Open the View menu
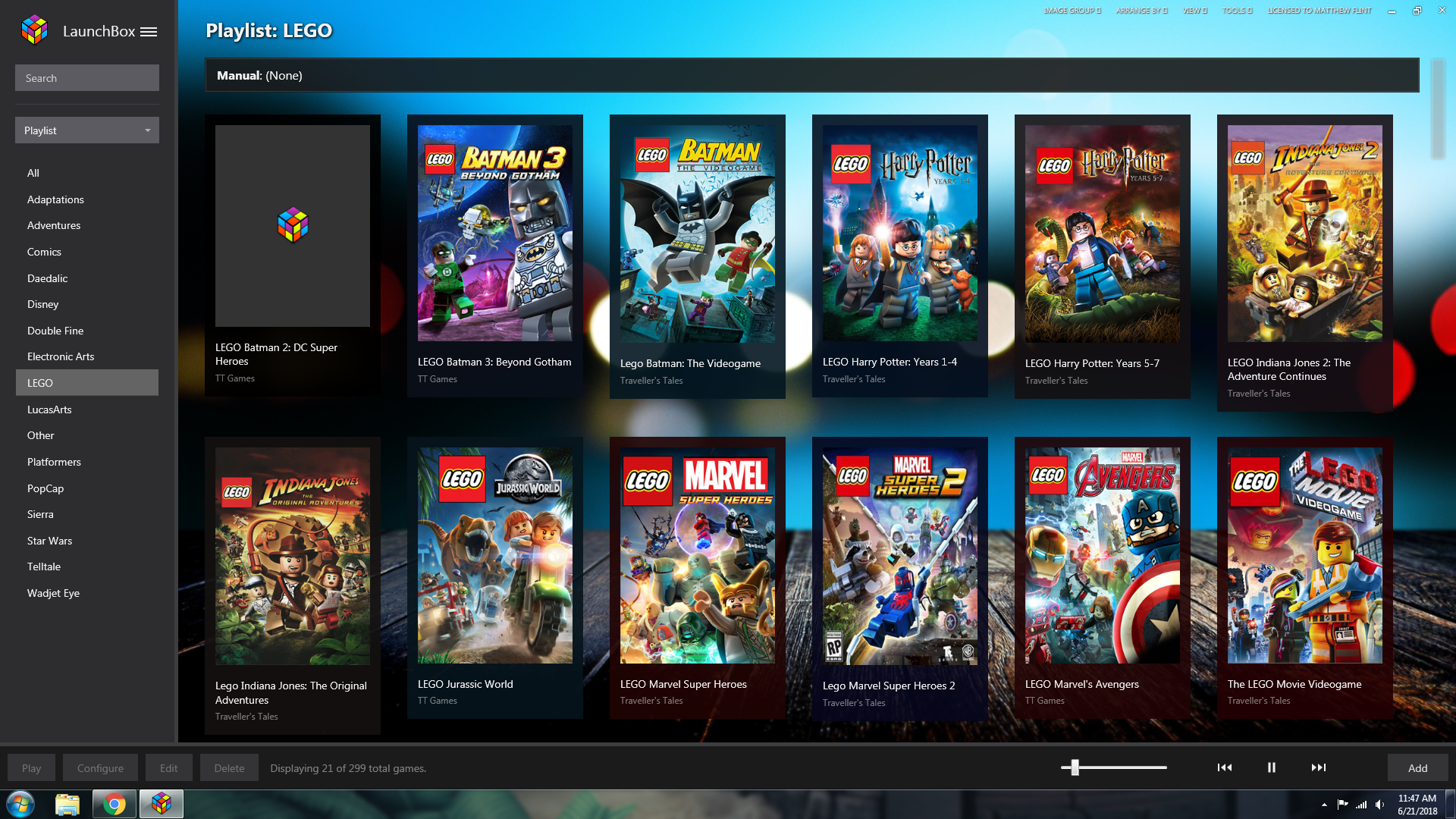Screen dimensions: 1456x819 1194,11
